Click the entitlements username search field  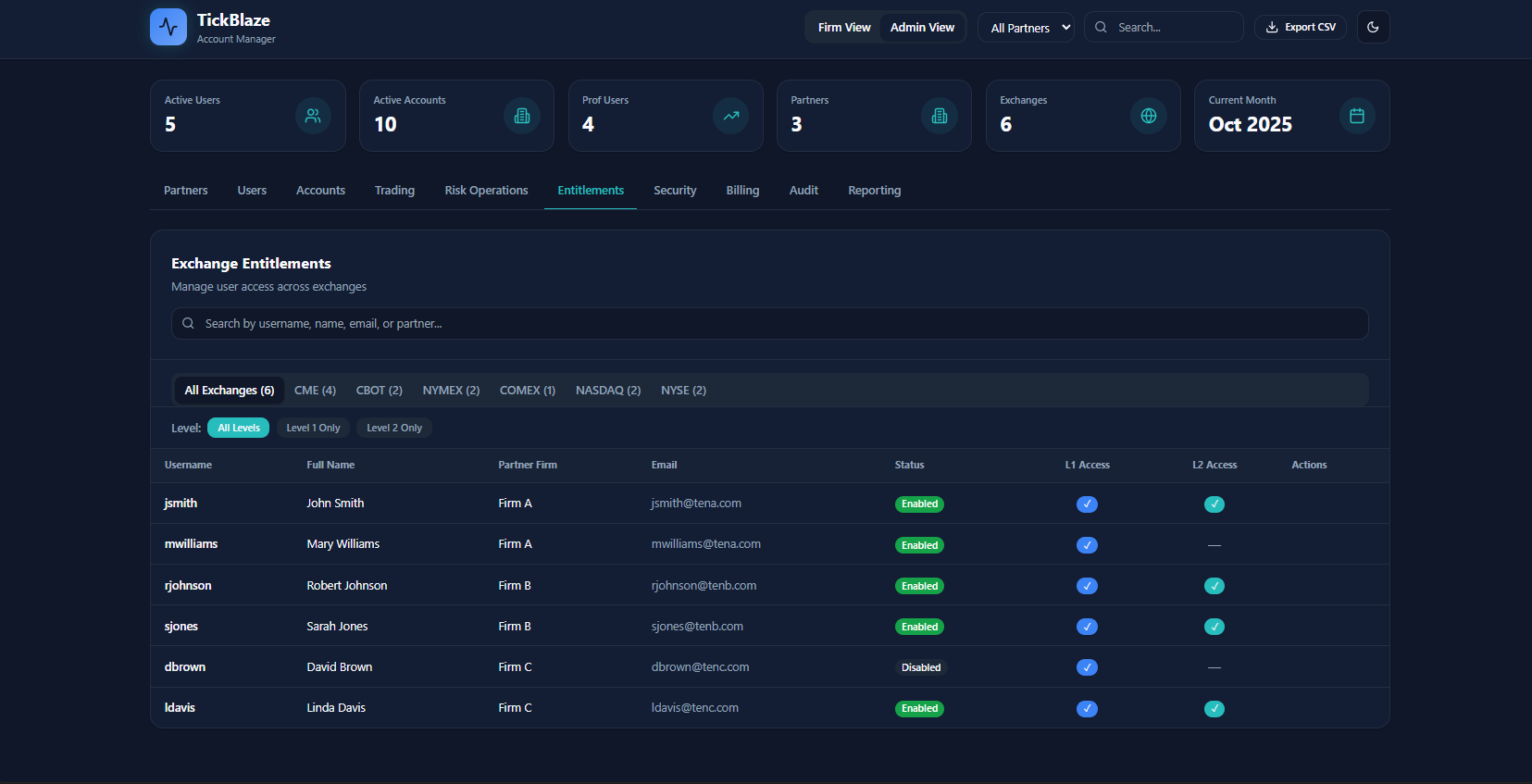769,324
